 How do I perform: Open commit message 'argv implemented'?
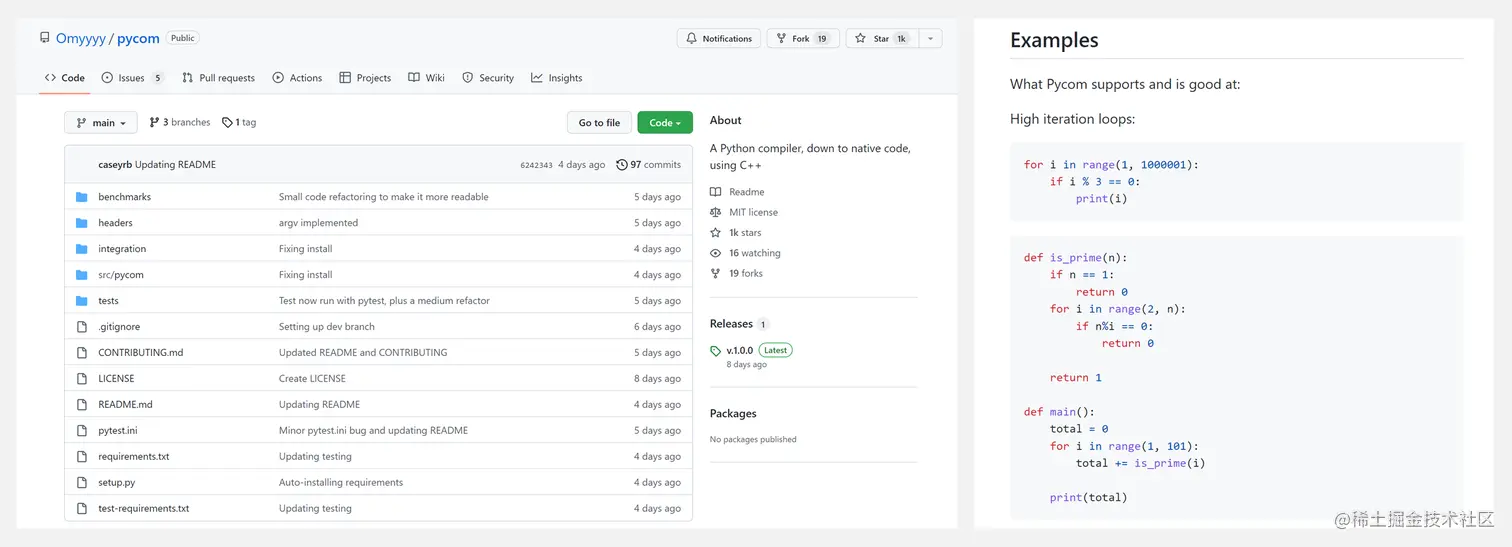coord(318,223)
